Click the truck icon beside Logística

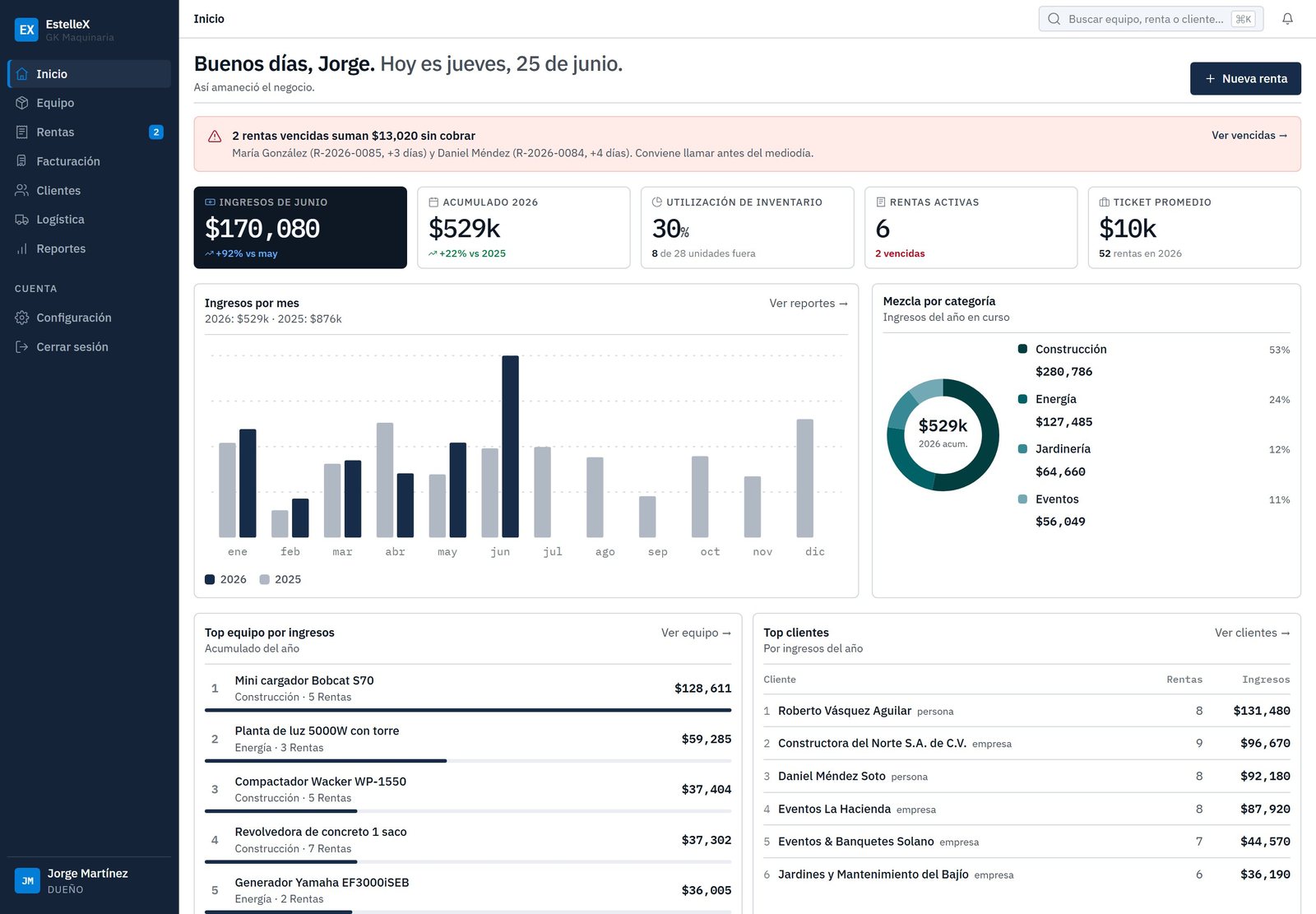point(22,220)
